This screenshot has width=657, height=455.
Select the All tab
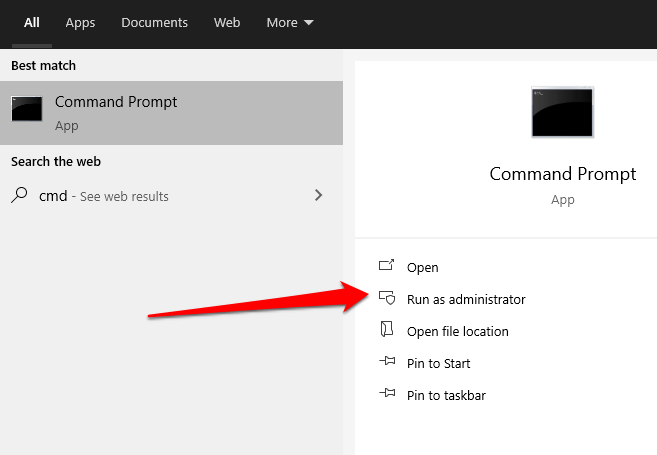pyautogui.click(x=32, y=22)
